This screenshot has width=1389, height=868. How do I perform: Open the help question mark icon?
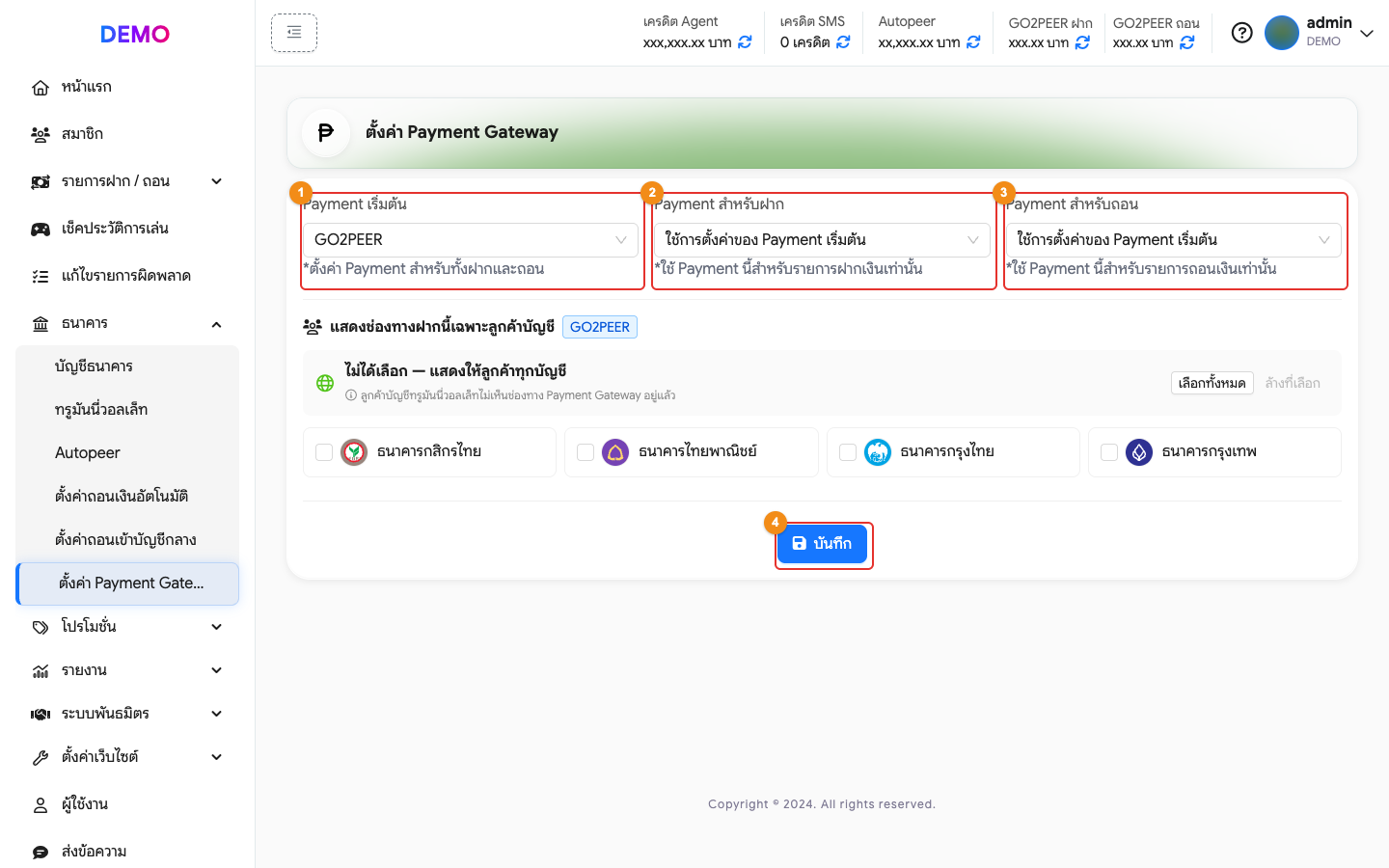(1242, 33)
